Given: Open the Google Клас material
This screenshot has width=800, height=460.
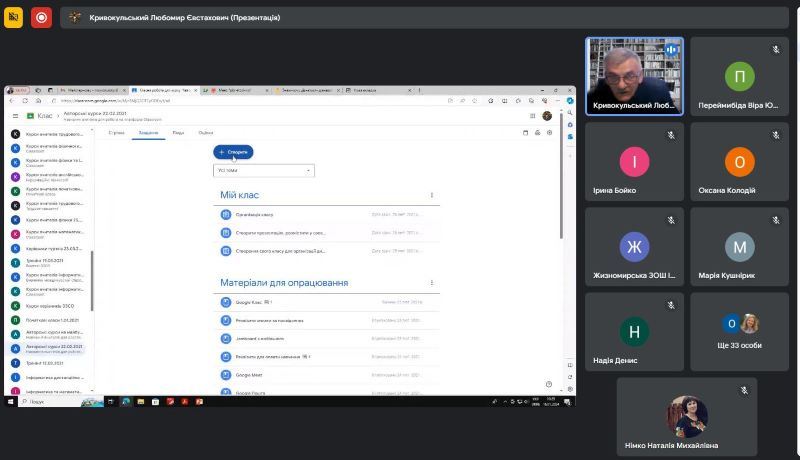Looking at the screenshot, I should [x=248, y=302].
